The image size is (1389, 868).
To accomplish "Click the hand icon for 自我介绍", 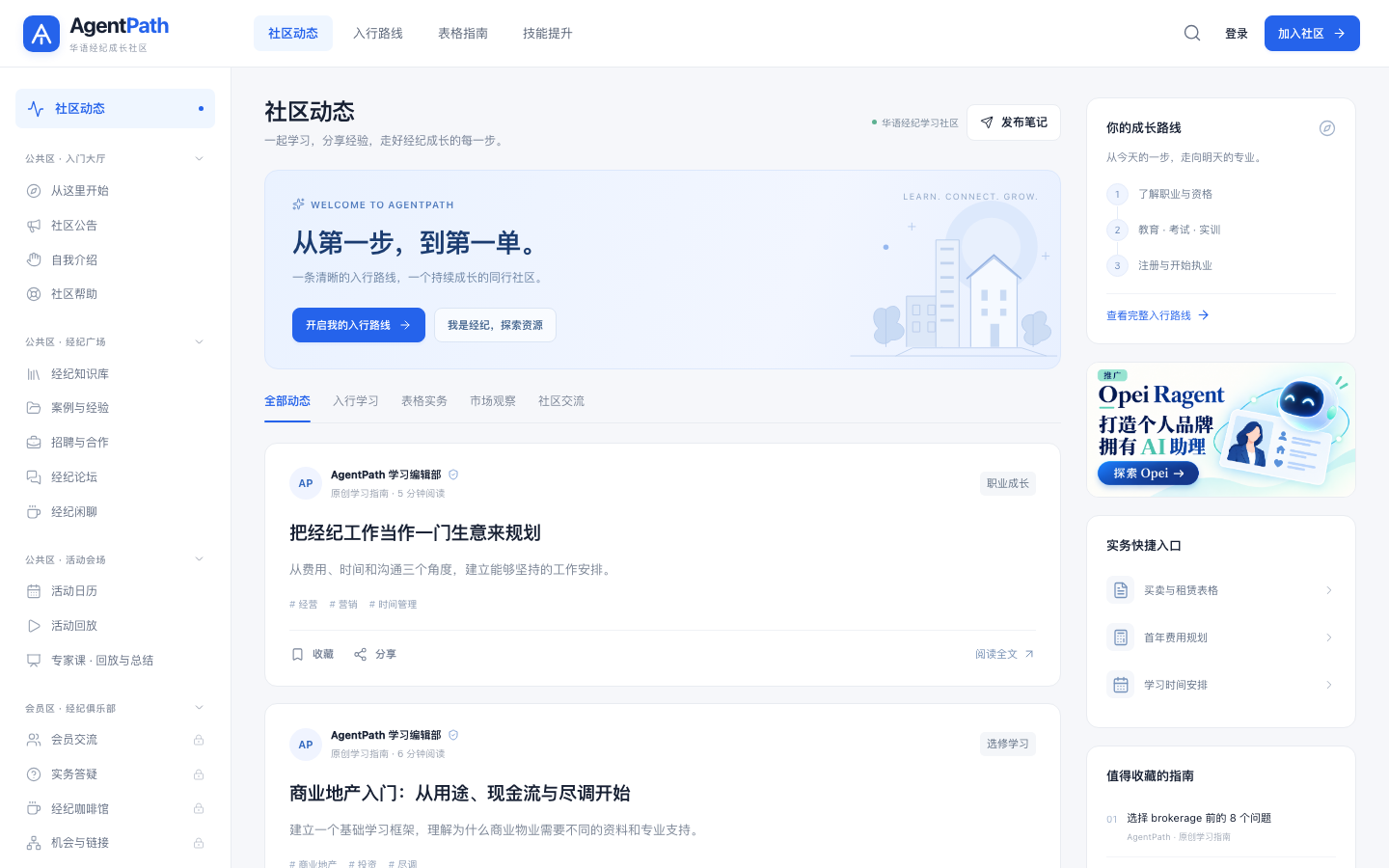I will 34,259.
